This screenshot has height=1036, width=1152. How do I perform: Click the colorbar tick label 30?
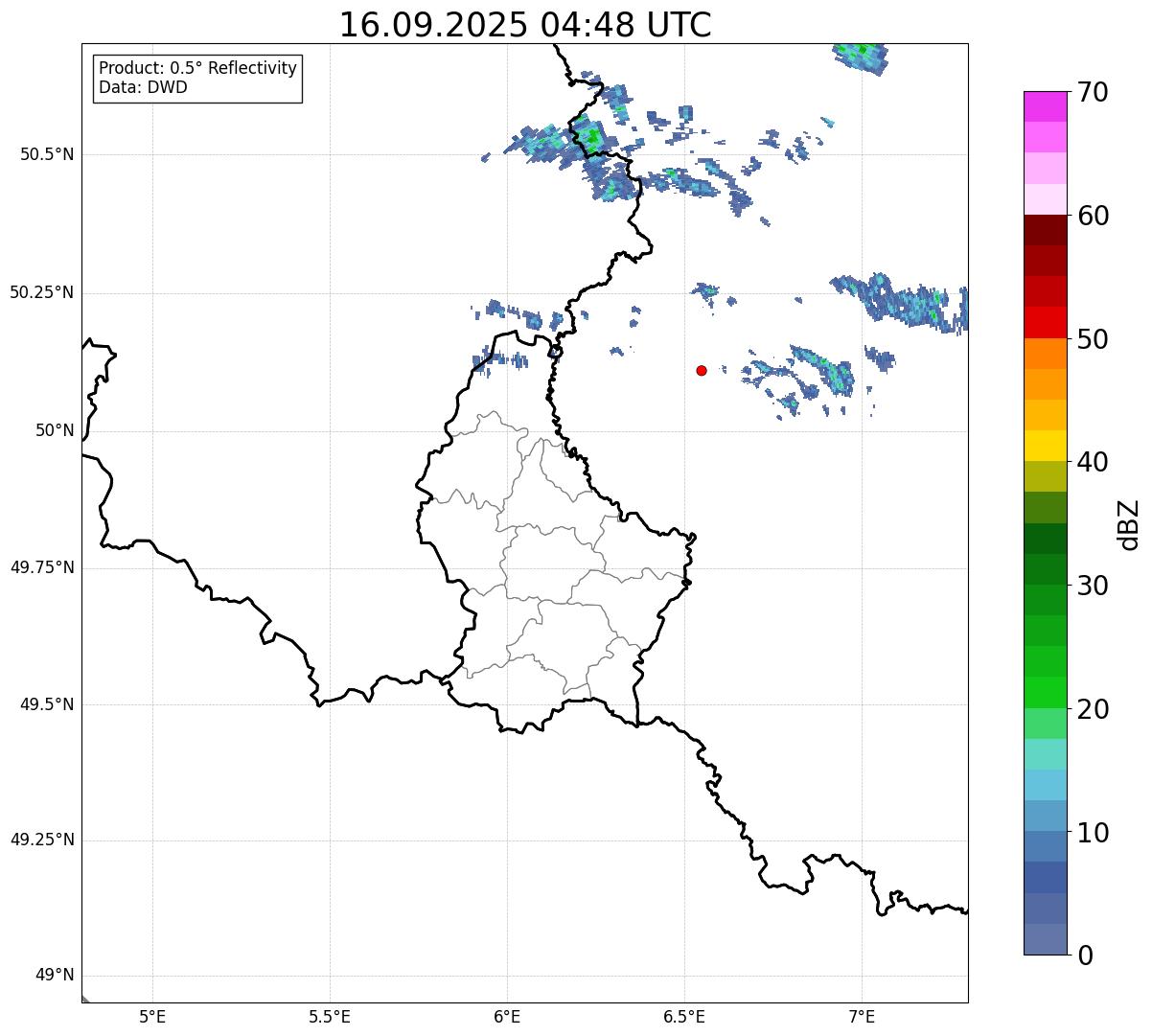(1093, 586)
